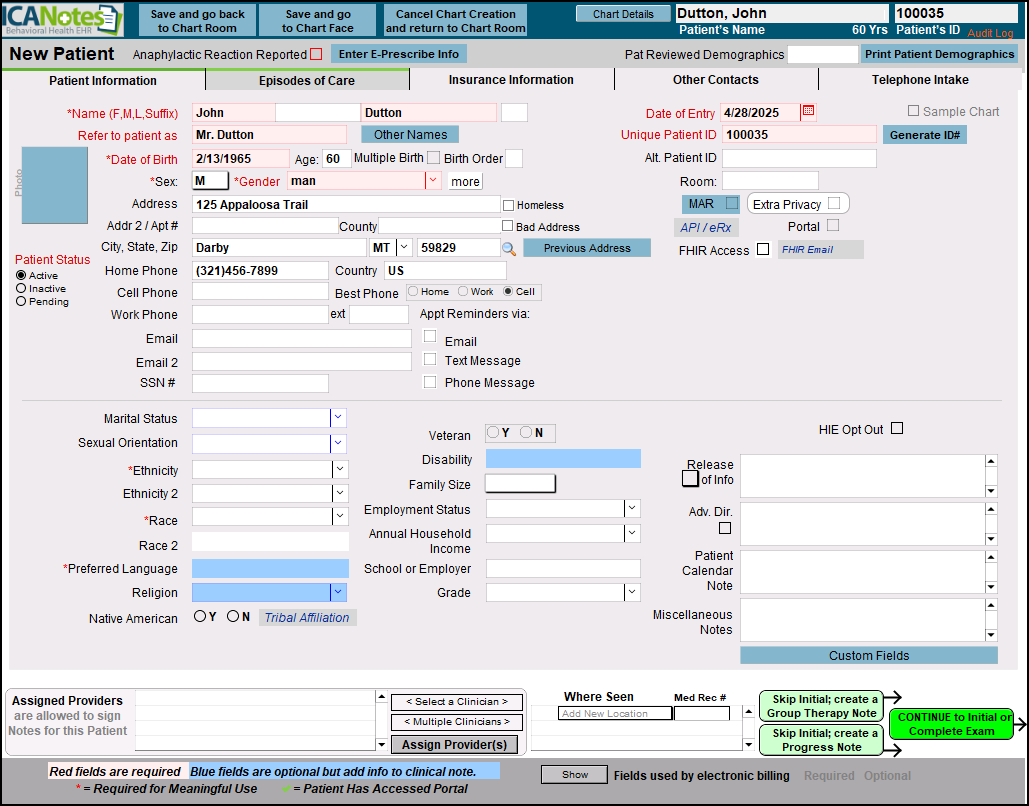The width and height of the screenshot is (1029, 806).
Task: Click the patient photo placeholder
Action: coord(55,185)
